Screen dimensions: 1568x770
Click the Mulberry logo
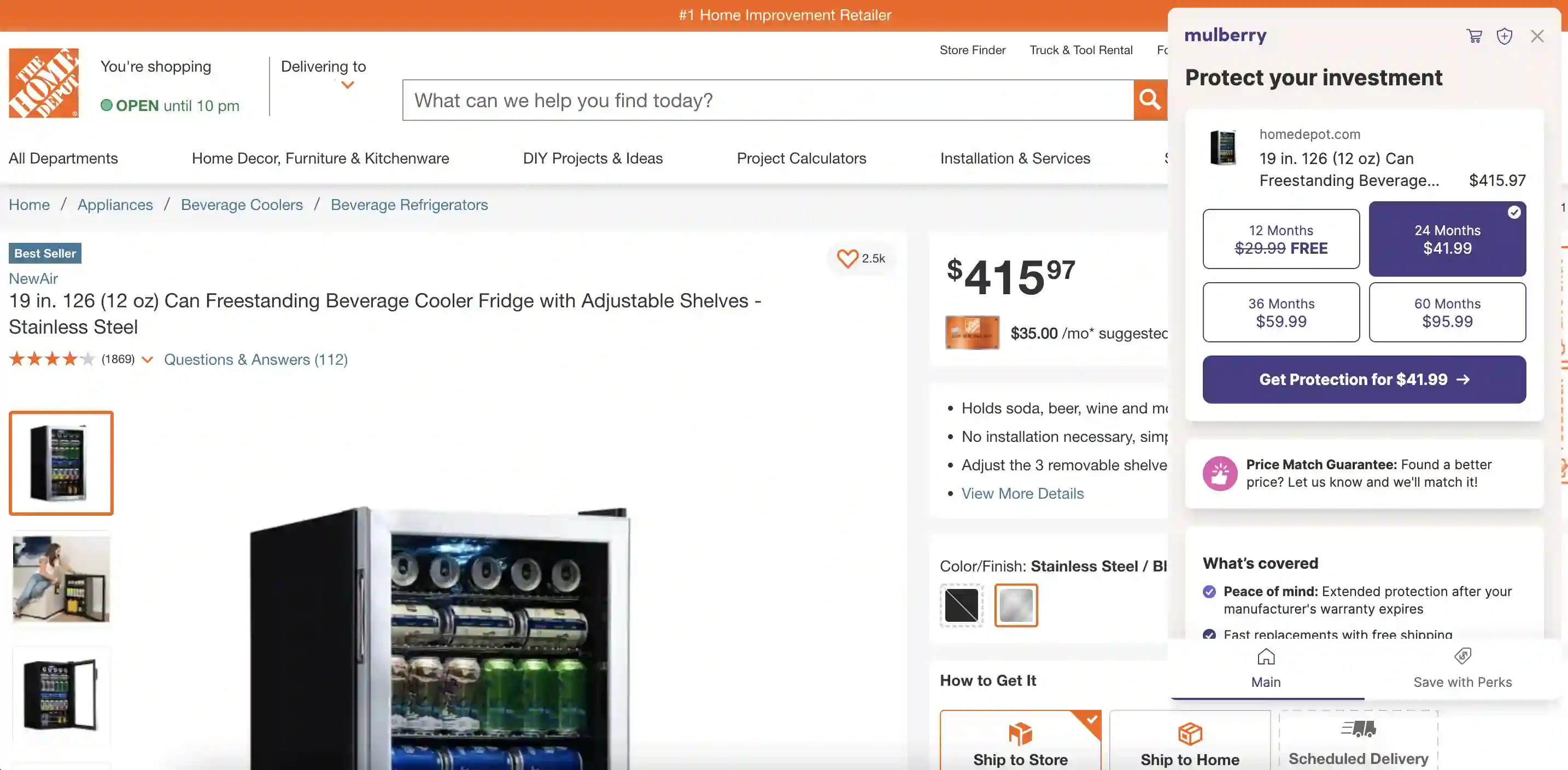[1225, 36]
